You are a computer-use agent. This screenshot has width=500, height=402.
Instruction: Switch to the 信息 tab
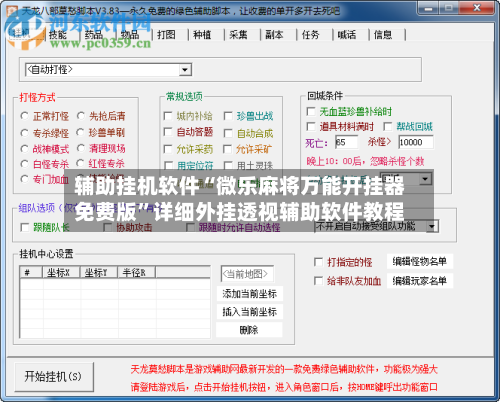pos(383,35)
